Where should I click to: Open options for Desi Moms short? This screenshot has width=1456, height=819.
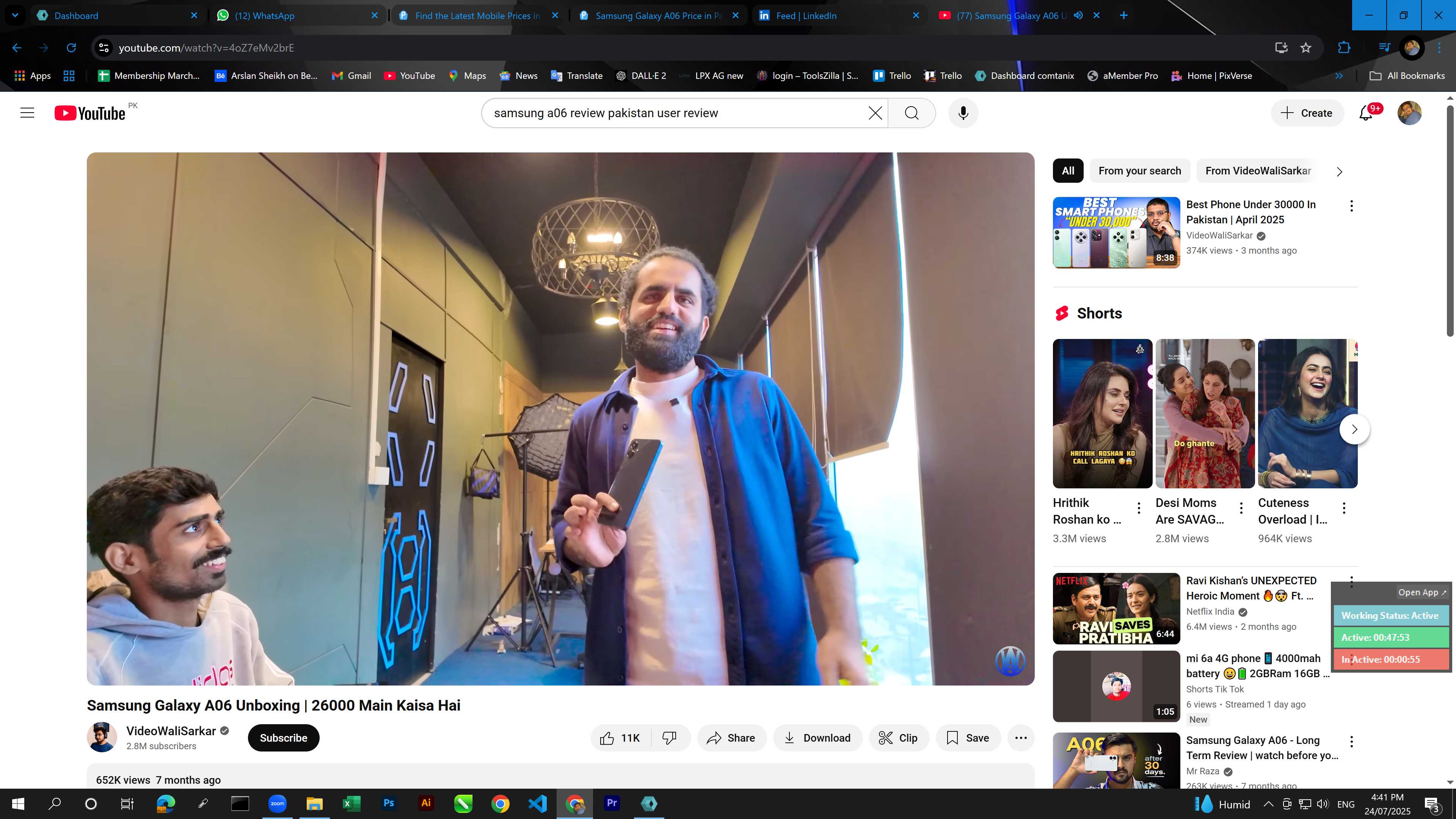[1241, 508]
